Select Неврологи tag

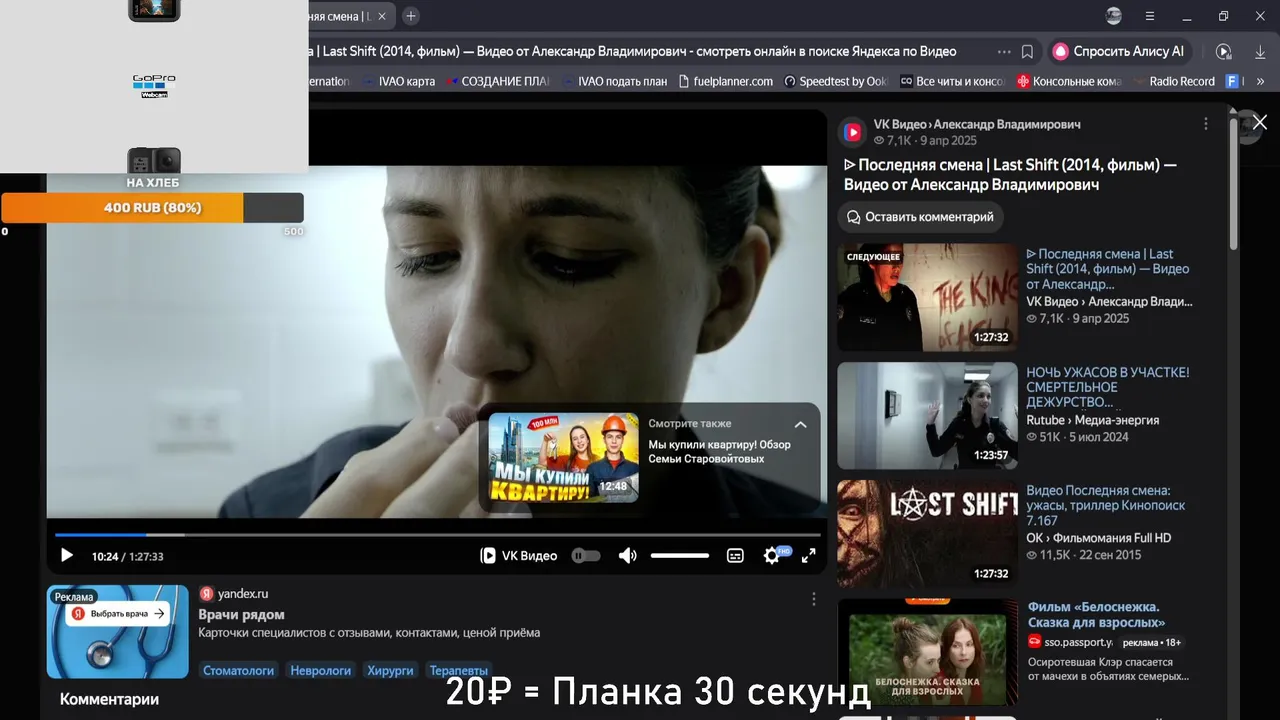pos(320,670)
